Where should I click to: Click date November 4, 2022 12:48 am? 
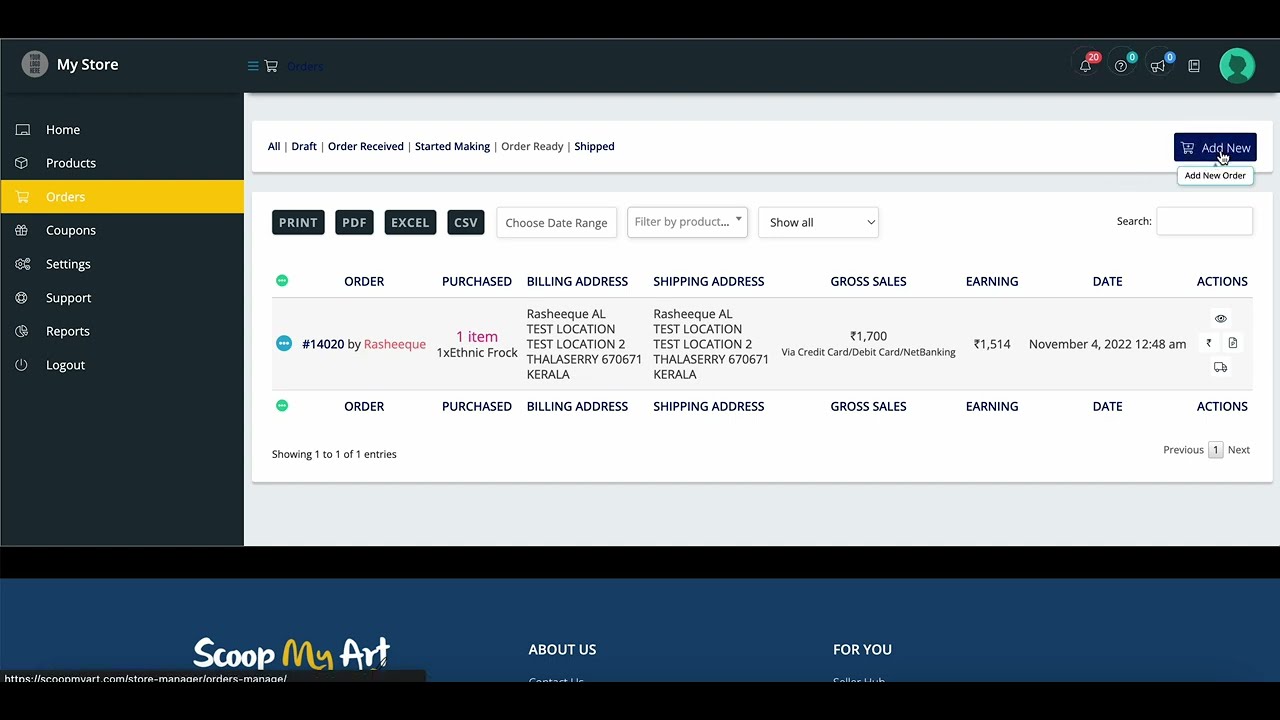click(1107, 344)
